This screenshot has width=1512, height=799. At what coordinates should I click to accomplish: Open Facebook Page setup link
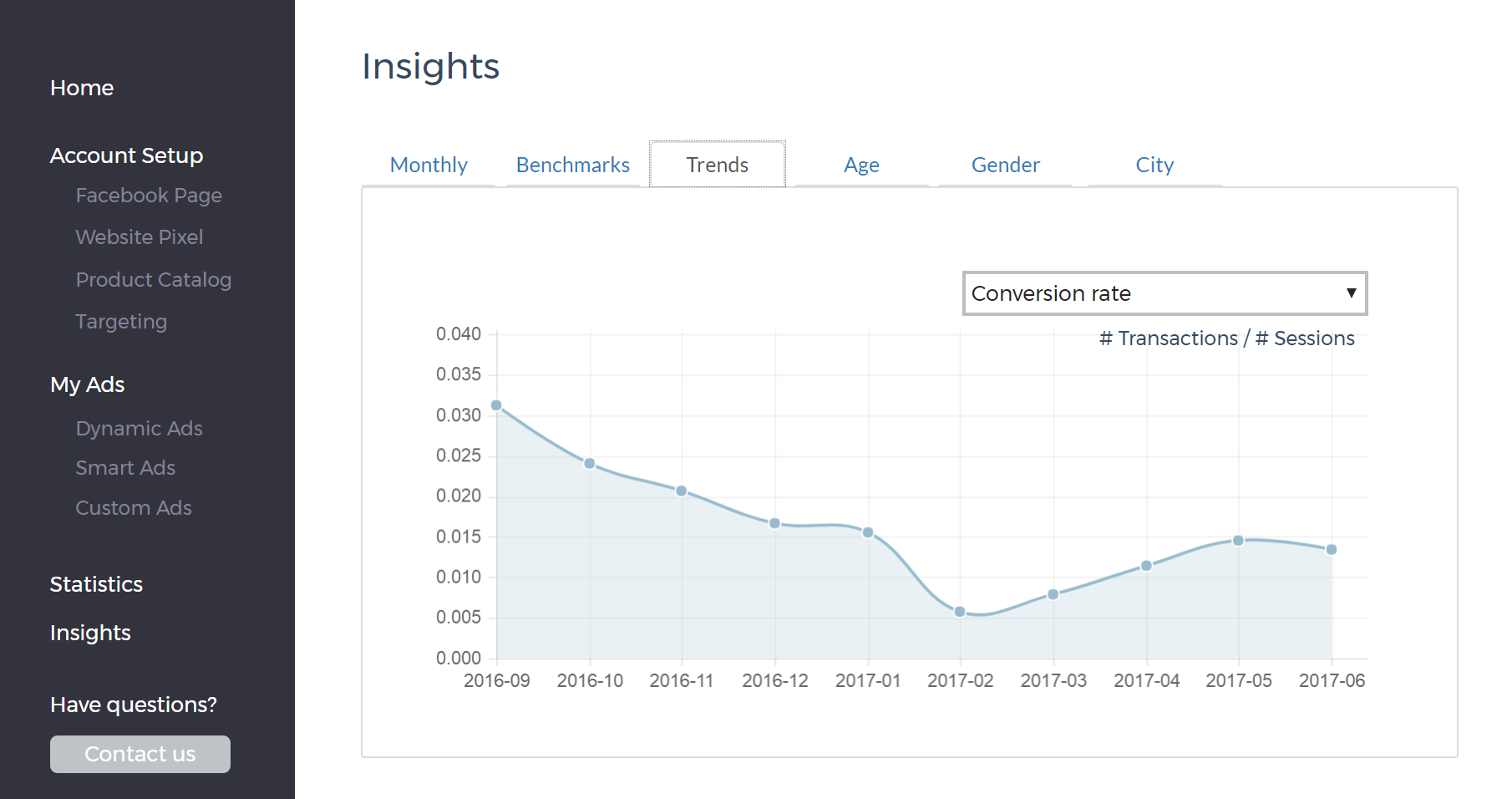[x=149, y=196]
